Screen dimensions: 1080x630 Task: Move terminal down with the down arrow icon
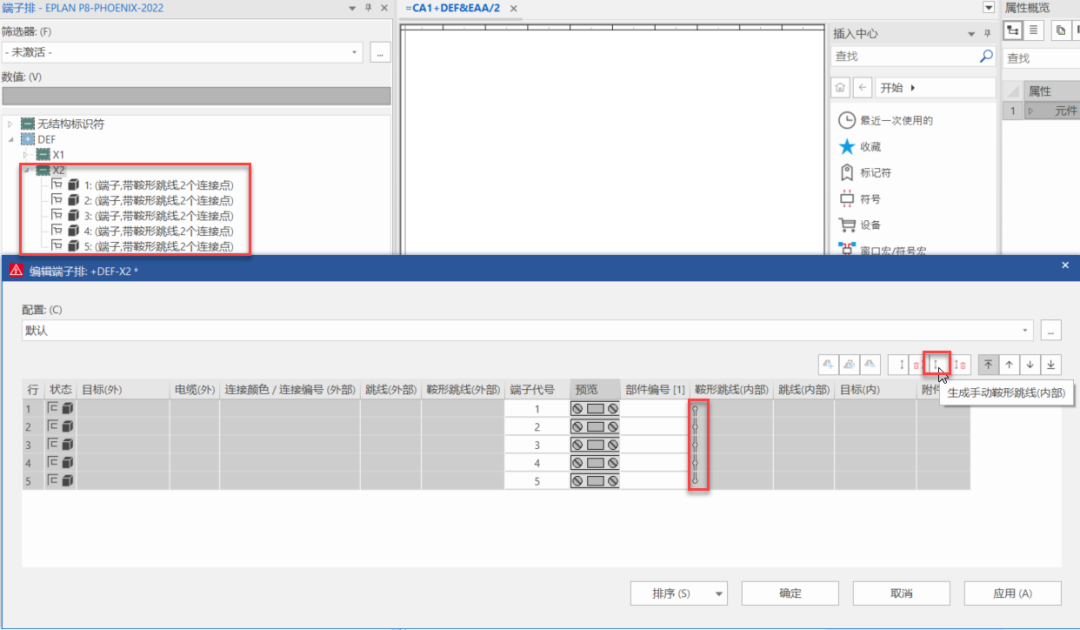(x=1030, y=365)
